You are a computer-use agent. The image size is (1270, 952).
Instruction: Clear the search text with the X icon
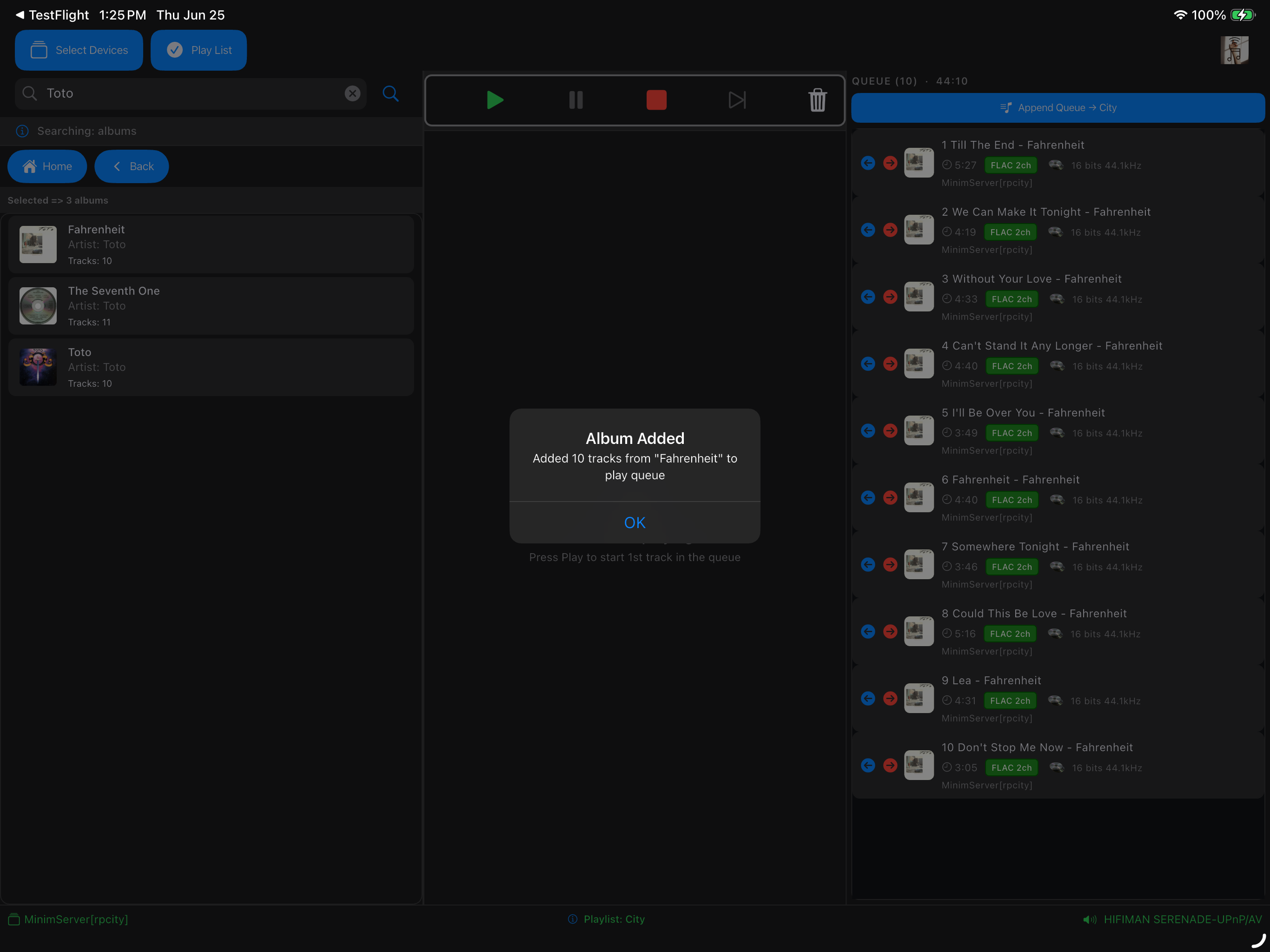[352, 93]
